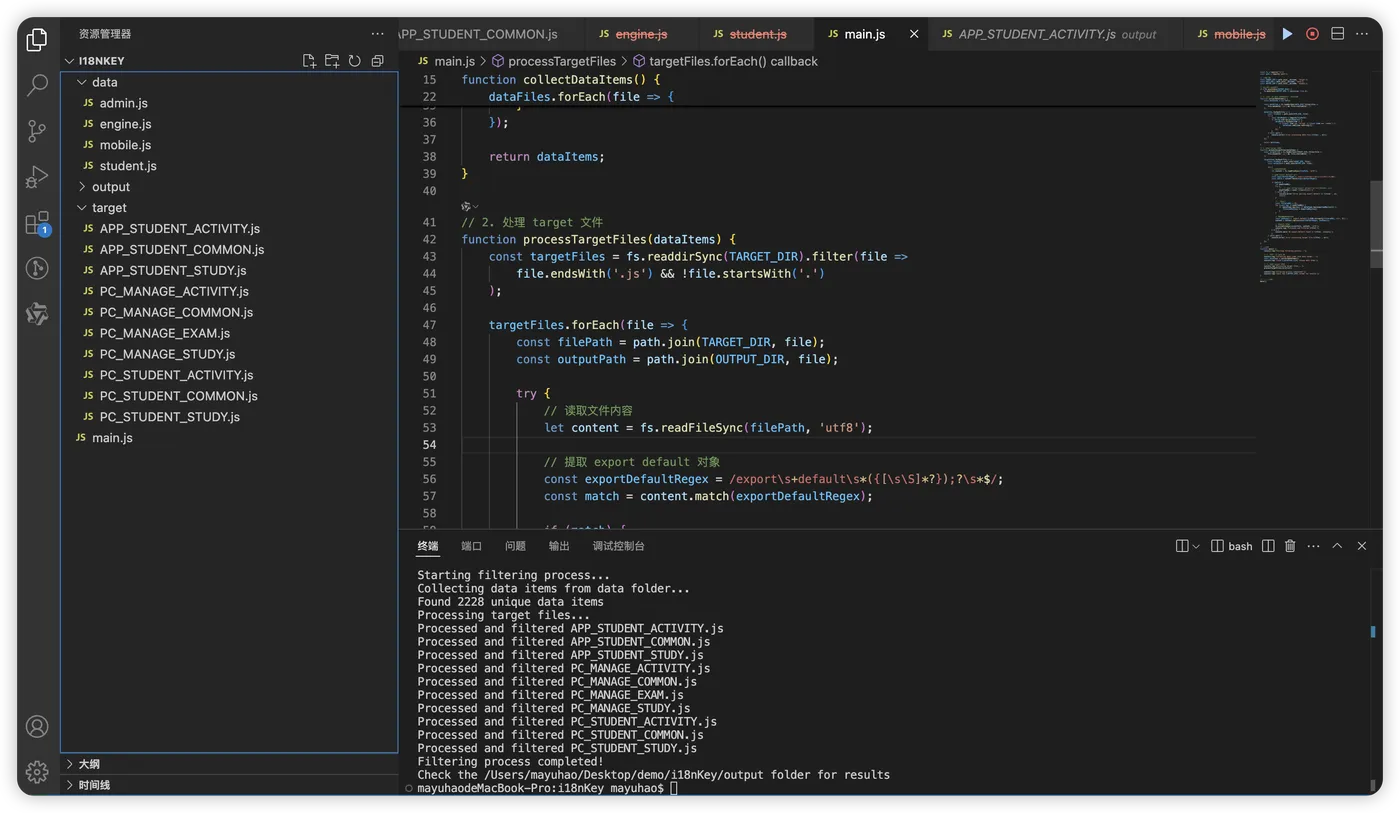Open the Extensions view with badge
The height and width of the screenshot is (813, 1400).
pyautogui.click(x=37, y=222)
